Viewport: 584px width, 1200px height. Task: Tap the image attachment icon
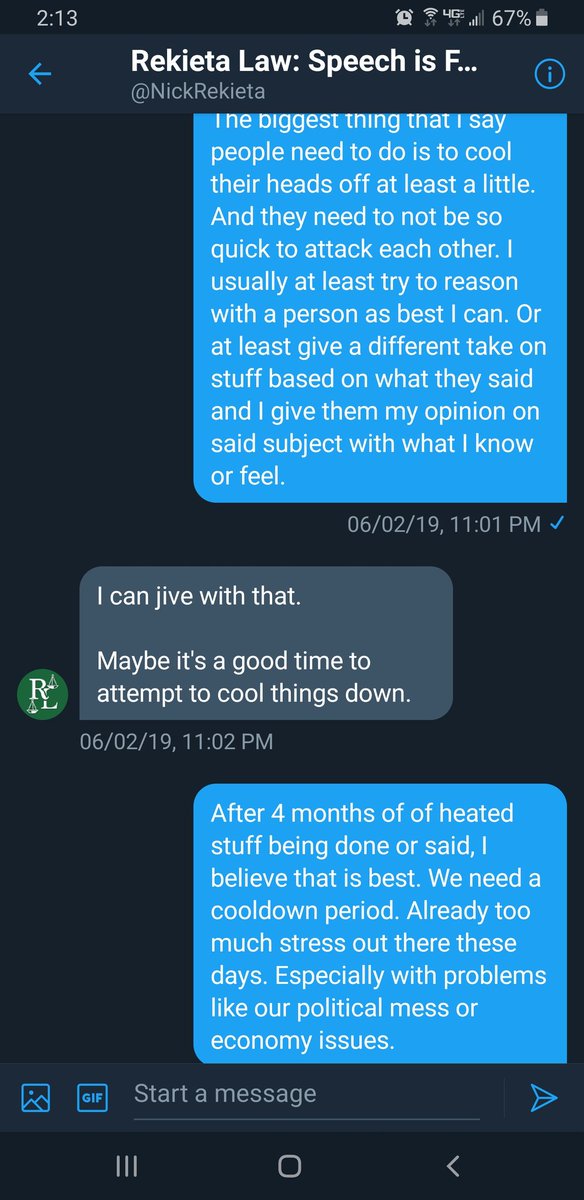click(36, 1097)
